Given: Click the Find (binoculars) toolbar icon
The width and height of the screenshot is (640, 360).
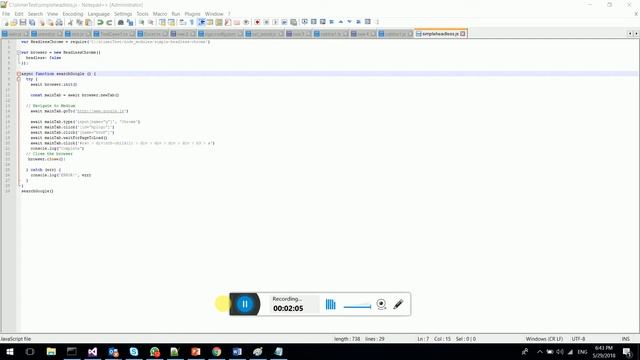Looking at the screenshot, I should click(x=120, y=22).
